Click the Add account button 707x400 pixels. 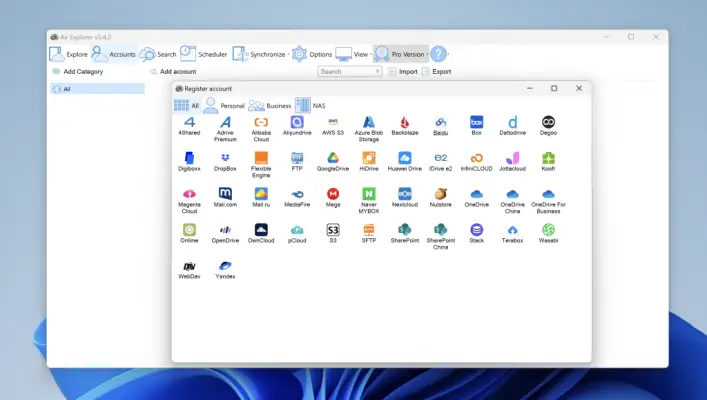(173, 71)
